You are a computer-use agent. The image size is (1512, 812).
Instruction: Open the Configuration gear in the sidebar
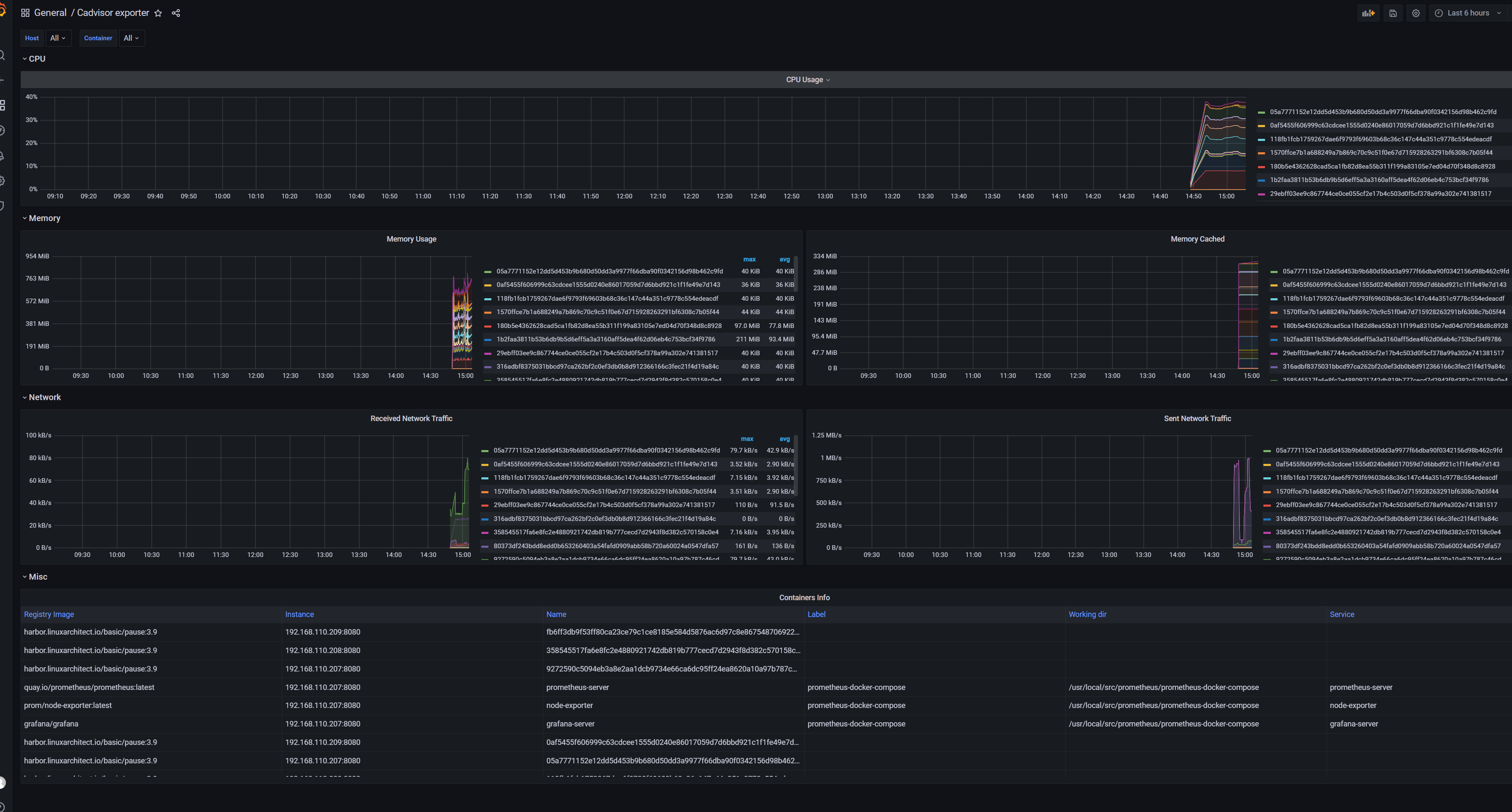pos(2,181)
